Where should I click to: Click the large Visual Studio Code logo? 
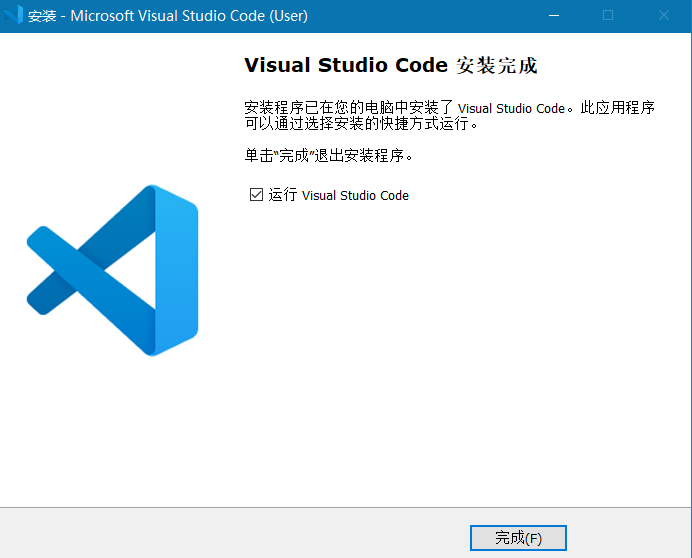[x=113, y=270]
